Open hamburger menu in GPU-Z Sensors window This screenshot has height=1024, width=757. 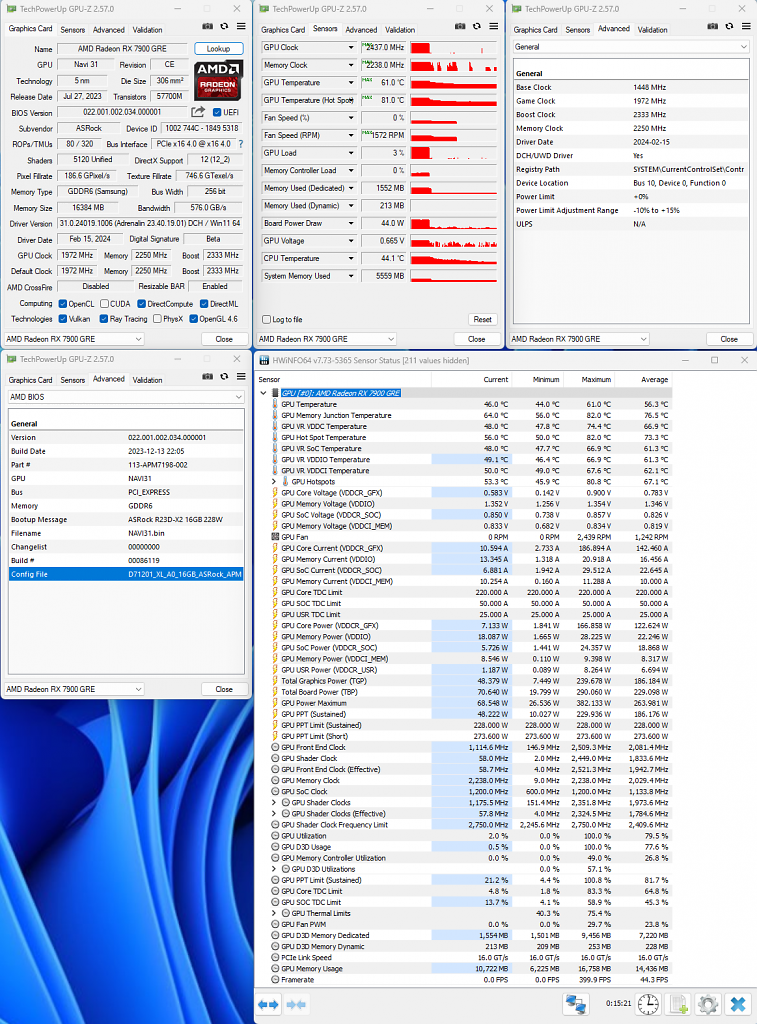tap(494, 27)
